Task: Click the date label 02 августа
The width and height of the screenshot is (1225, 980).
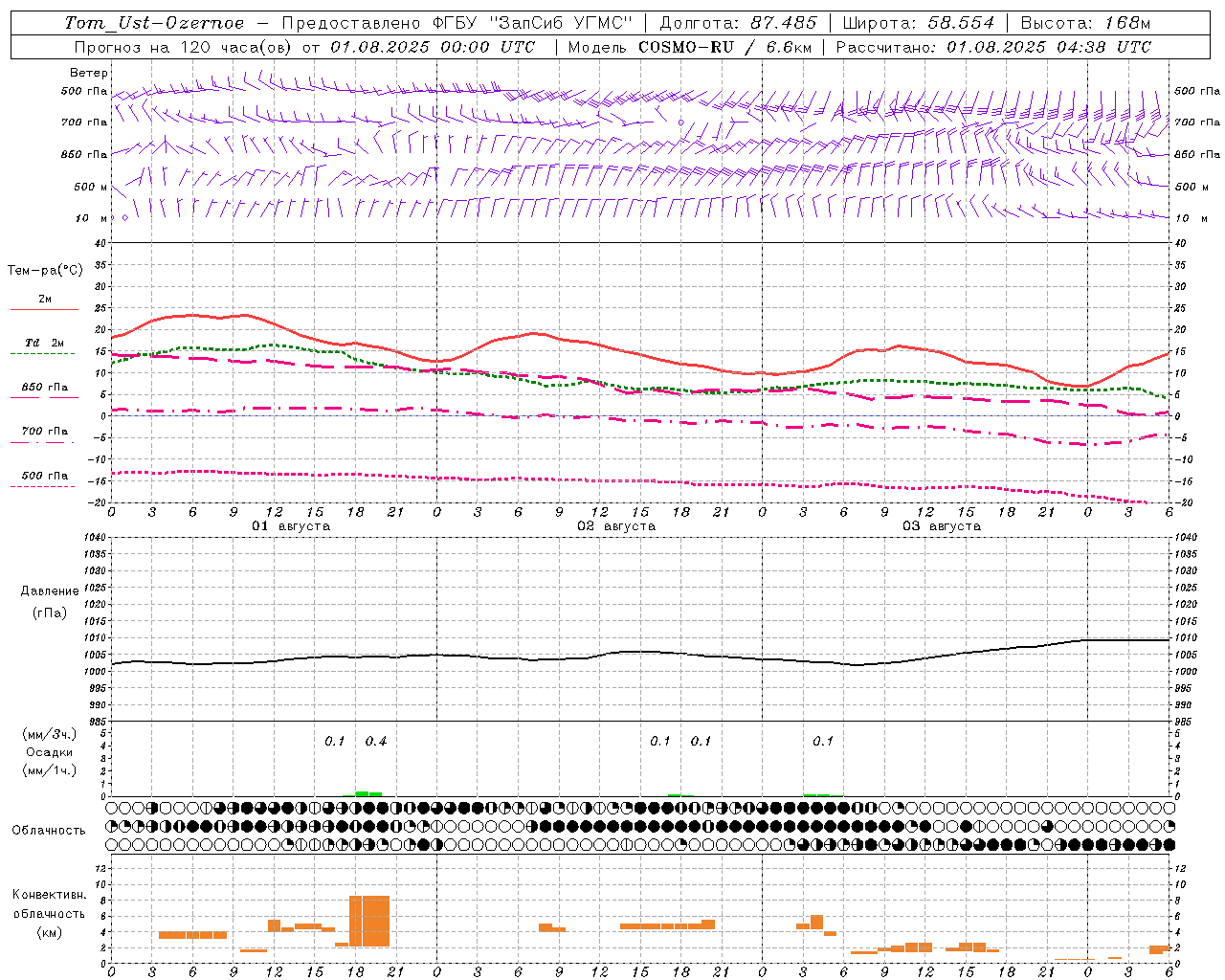Action: (x=616, y=526)
